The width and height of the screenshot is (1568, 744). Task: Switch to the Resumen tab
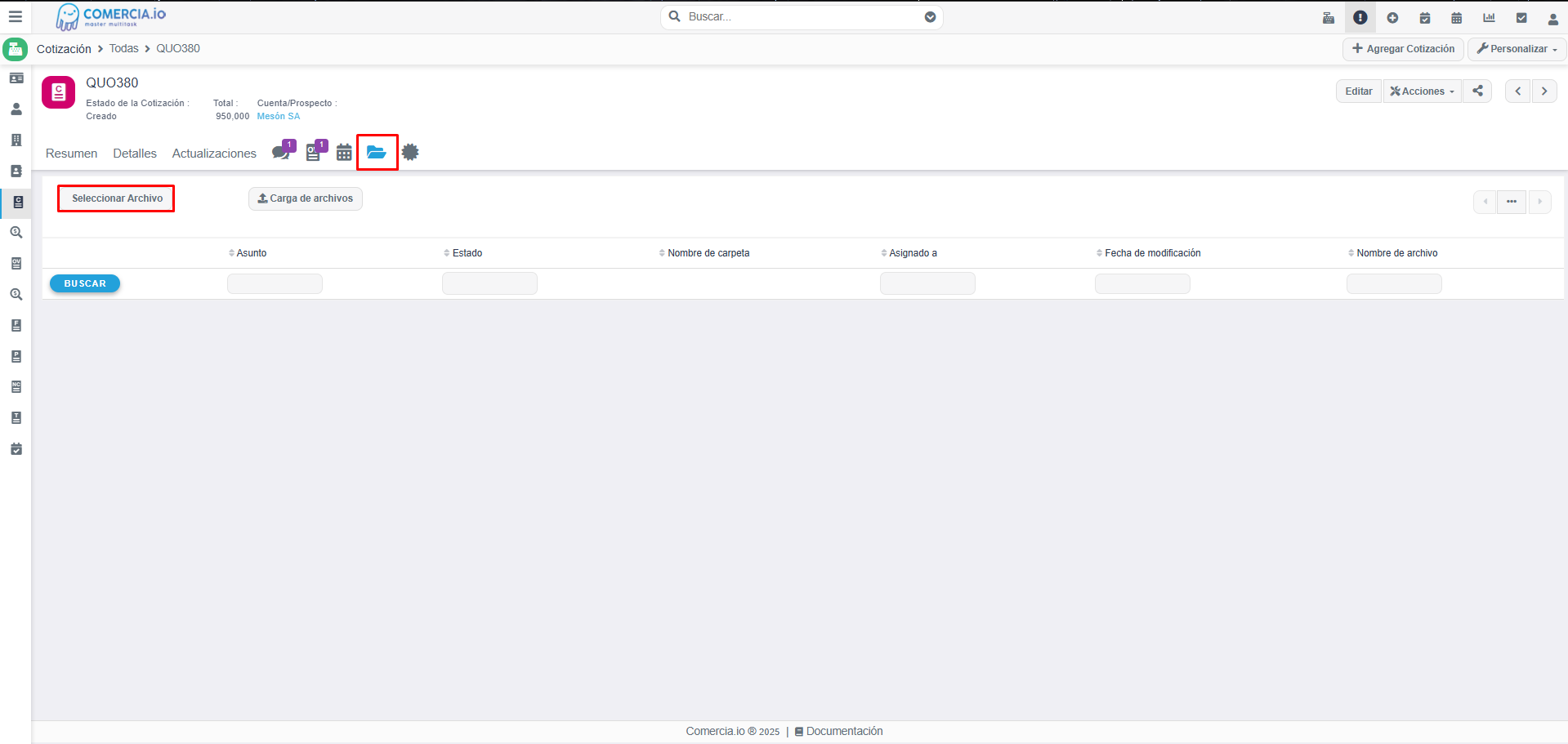click(x=72, y=154)
